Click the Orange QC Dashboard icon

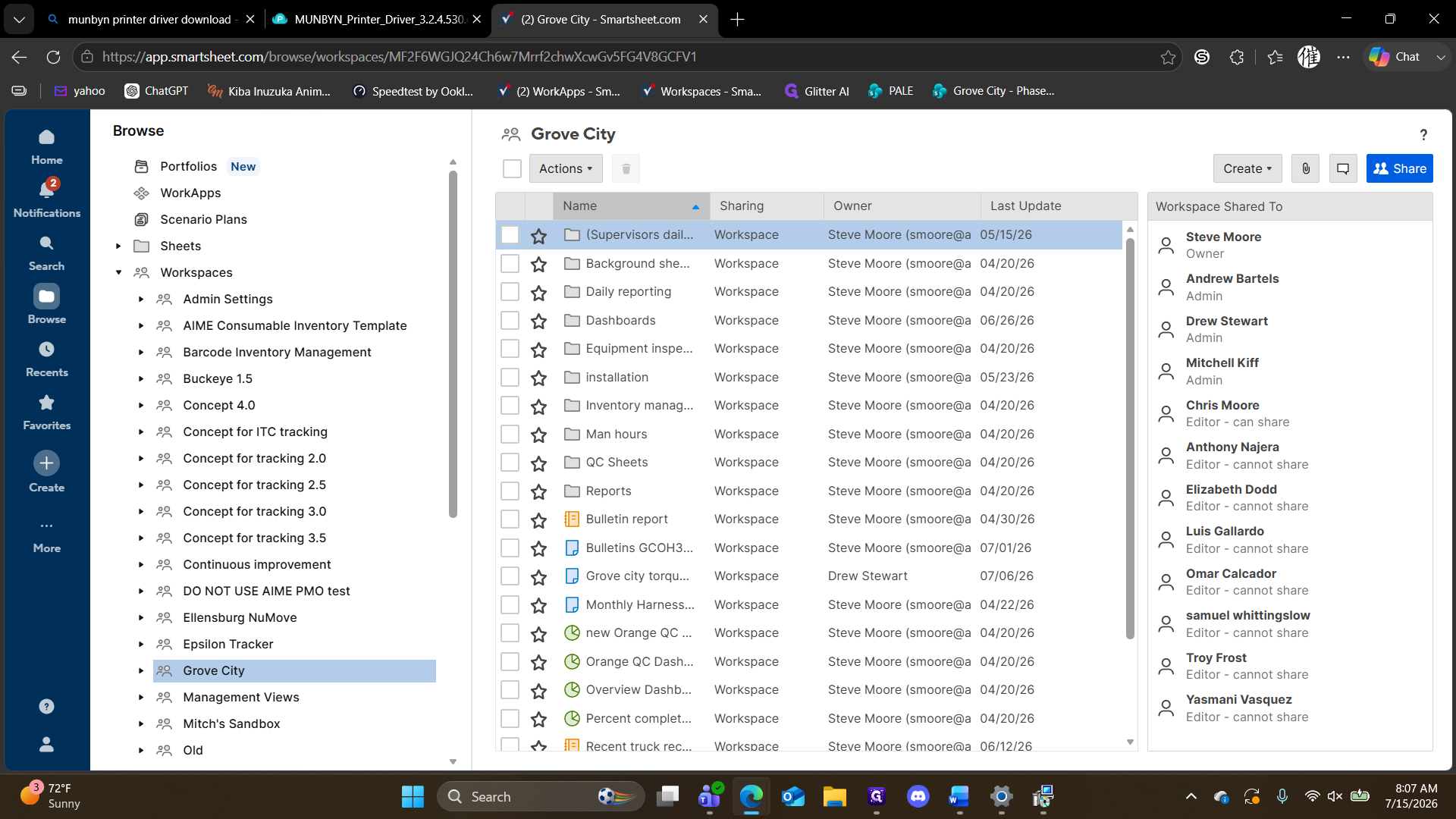pos(572,661)
